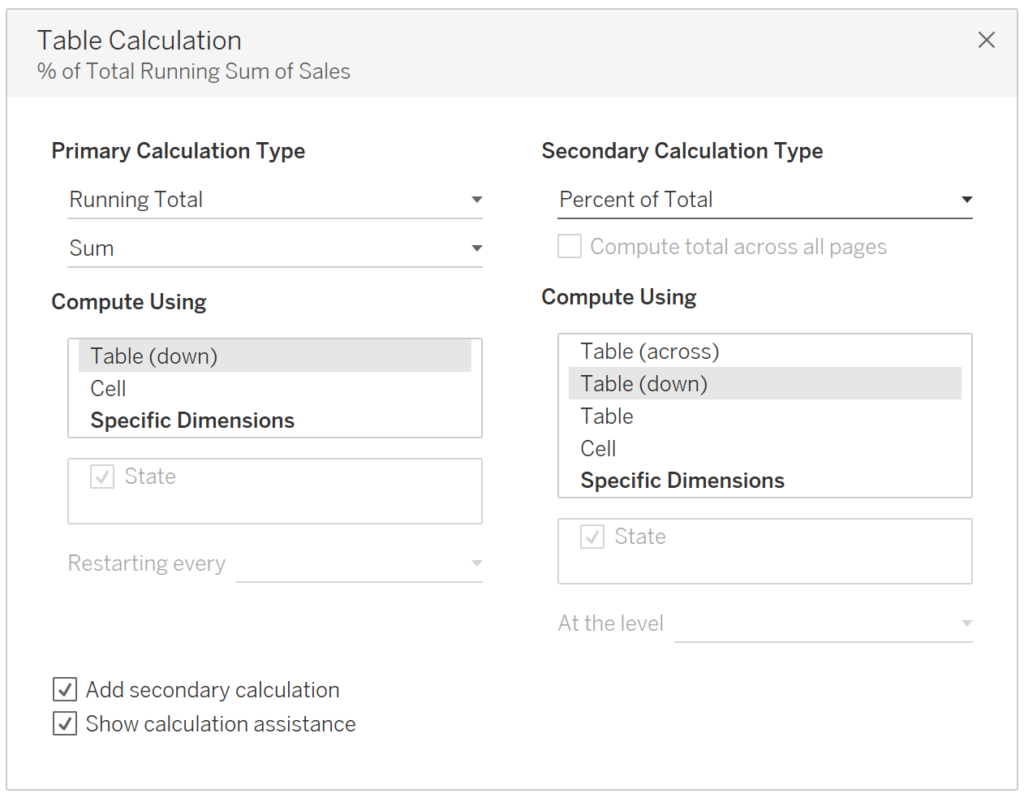Select Table (across) in secondary Compute Using
The height and width of the screenshot is (798, 1024).
pyautogui.click(x=649, y=351)
